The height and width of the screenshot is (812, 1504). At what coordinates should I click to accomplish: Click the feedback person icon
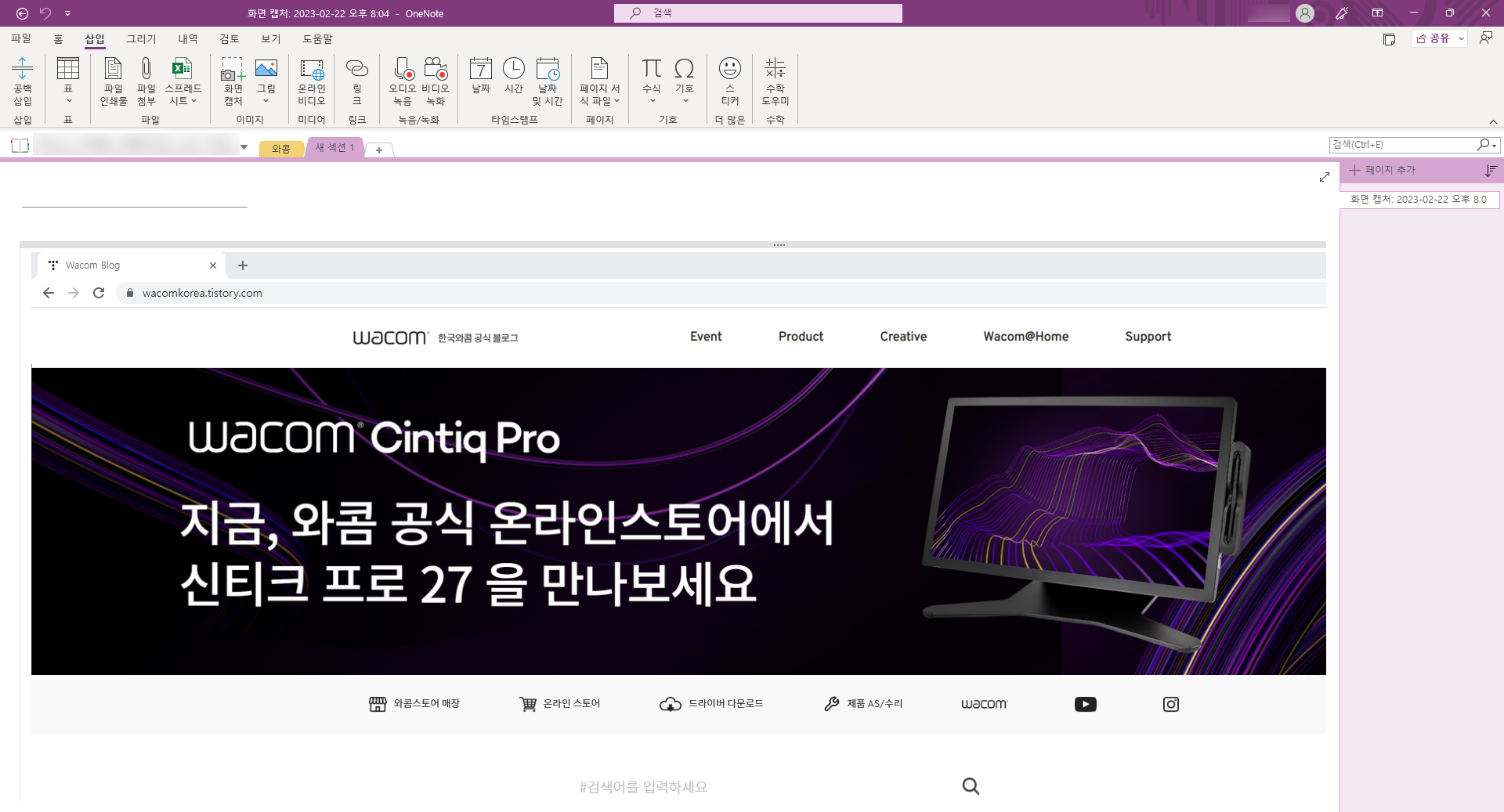(x=1486, y=38)
